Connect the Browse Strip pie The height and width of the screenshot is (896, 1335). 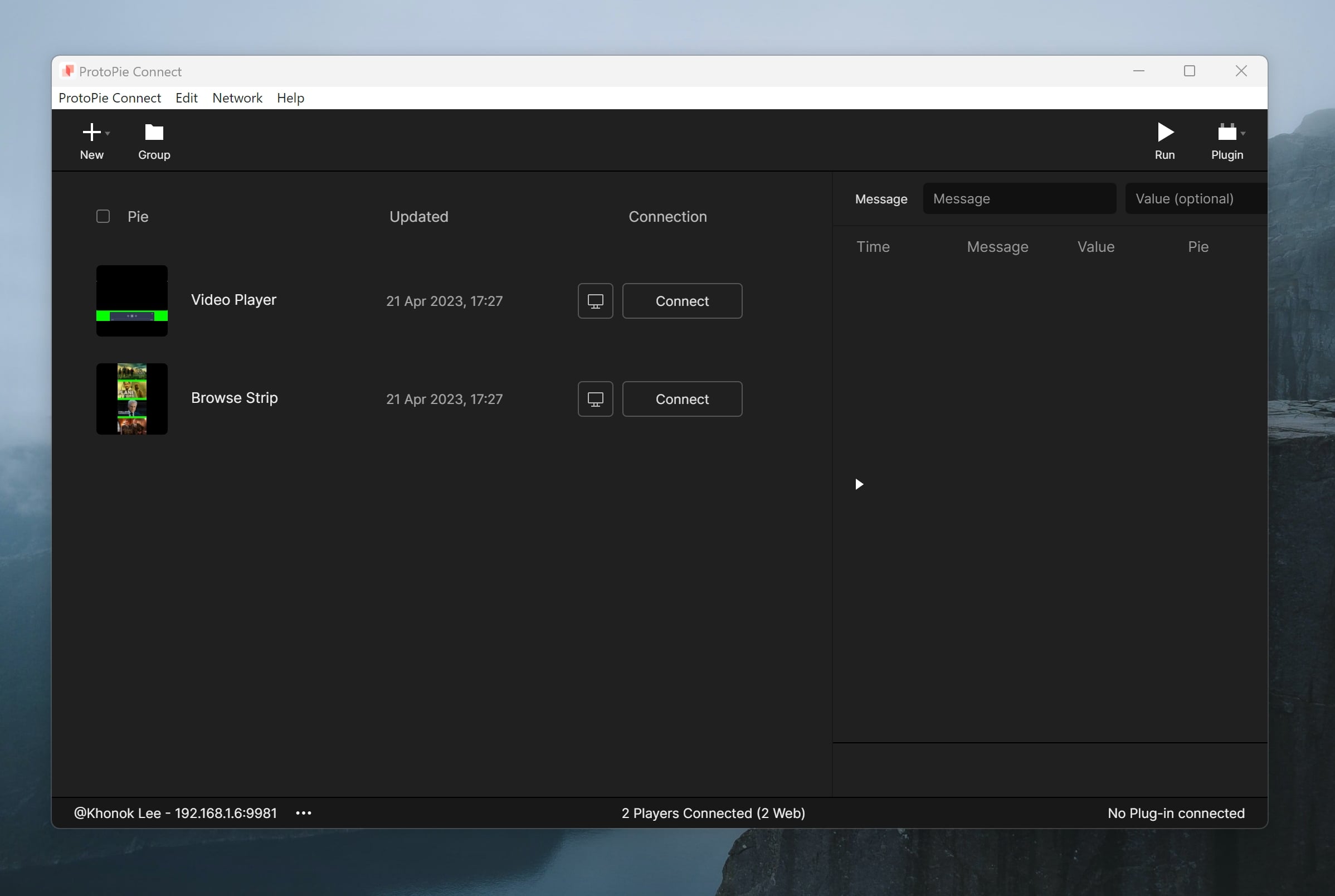(x=682, y=399)
